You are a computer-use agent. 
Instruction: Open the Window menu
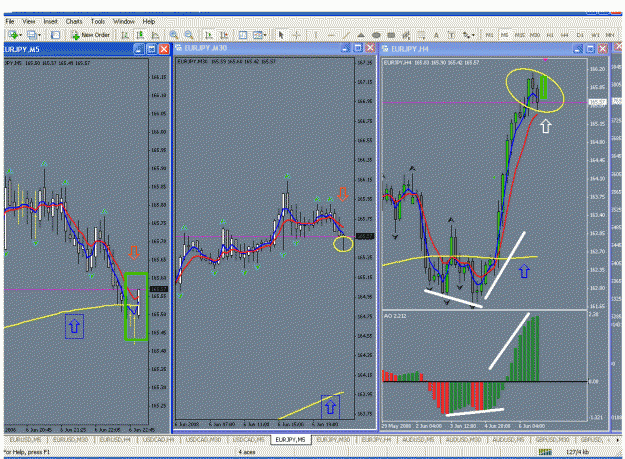[124, 21]
